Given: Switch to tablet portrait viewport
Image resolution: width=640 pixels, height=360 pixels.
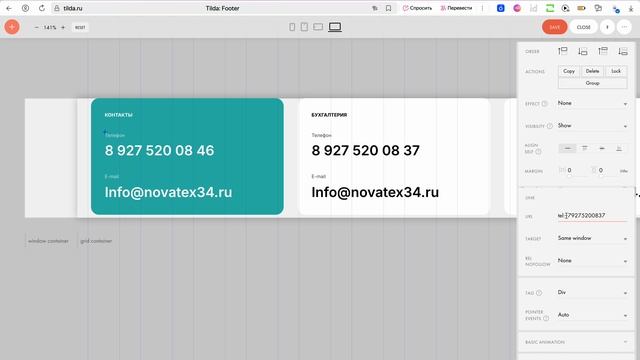Looking at the screenshot, I should click(304, 27).
